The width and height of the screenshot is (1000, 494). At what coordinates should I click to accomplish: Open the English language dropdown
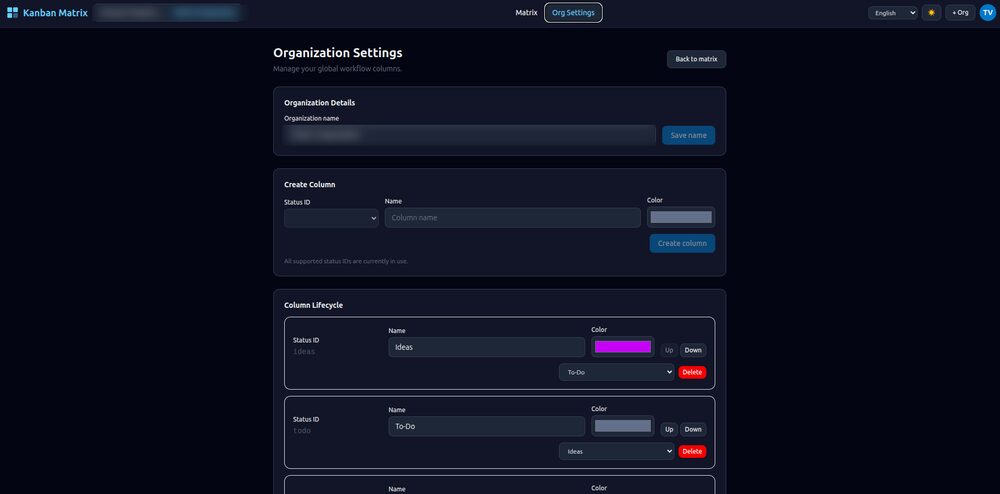(x=892, y=13)
